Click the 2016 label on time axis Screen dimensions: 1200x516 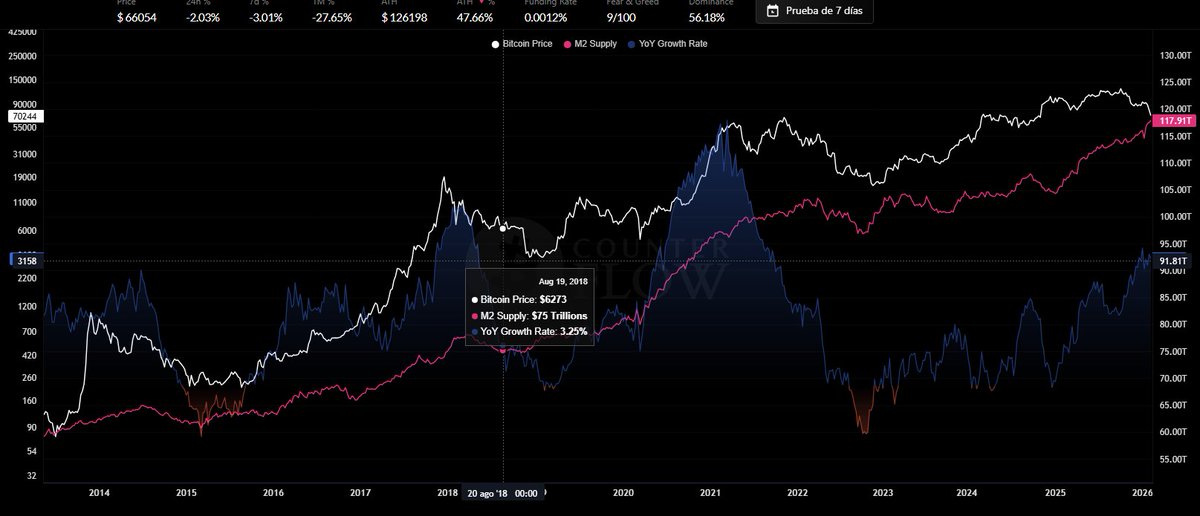[274, 493]
